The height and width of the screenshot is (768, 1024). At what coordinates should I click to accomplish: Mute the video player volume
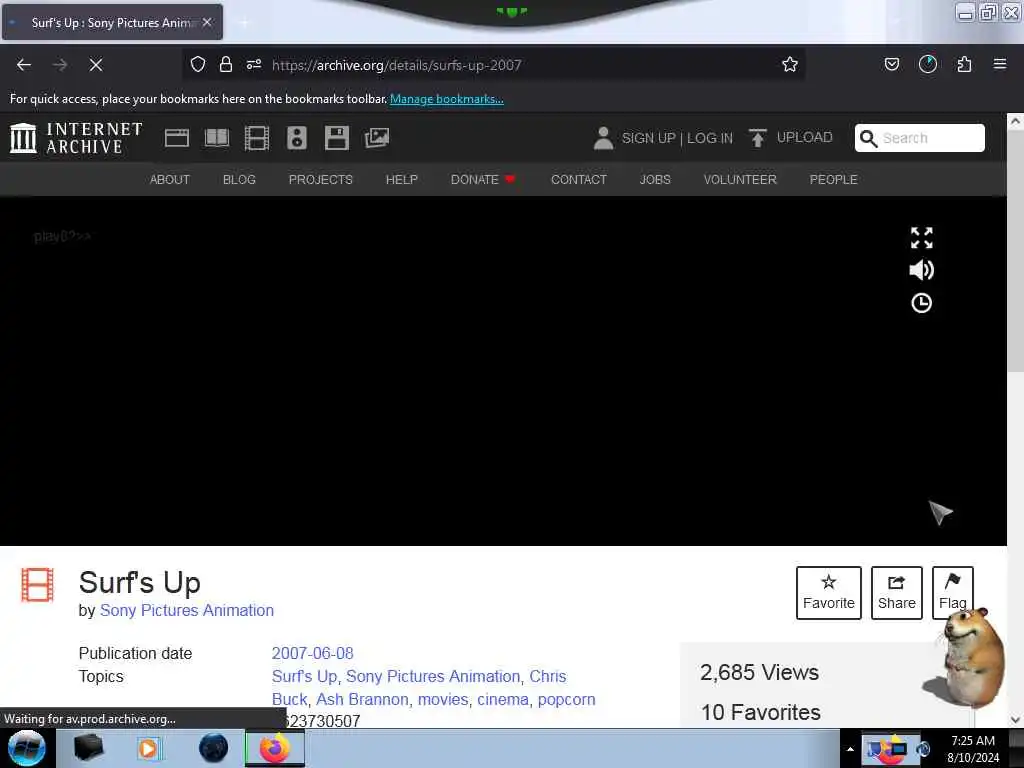(x=921, y=270)
